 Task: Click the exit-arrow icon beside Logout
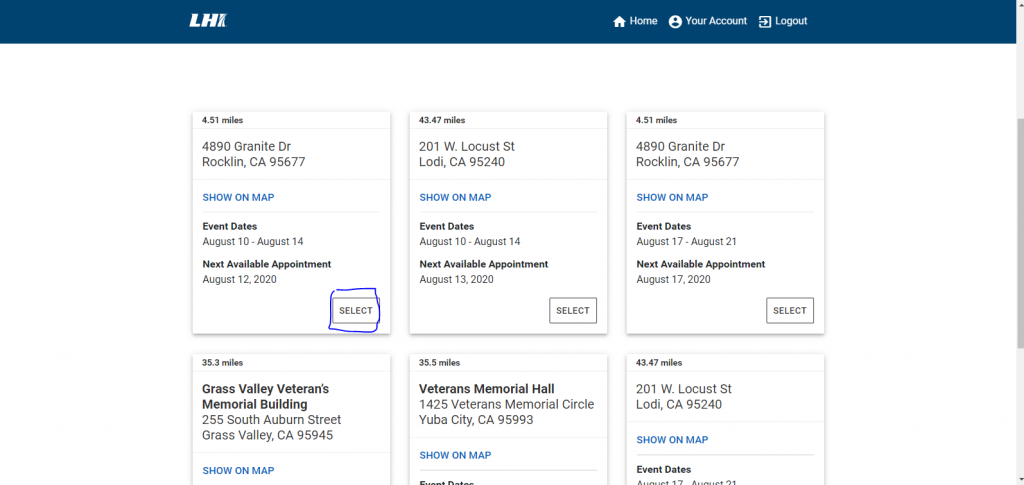tap(765, 22)
